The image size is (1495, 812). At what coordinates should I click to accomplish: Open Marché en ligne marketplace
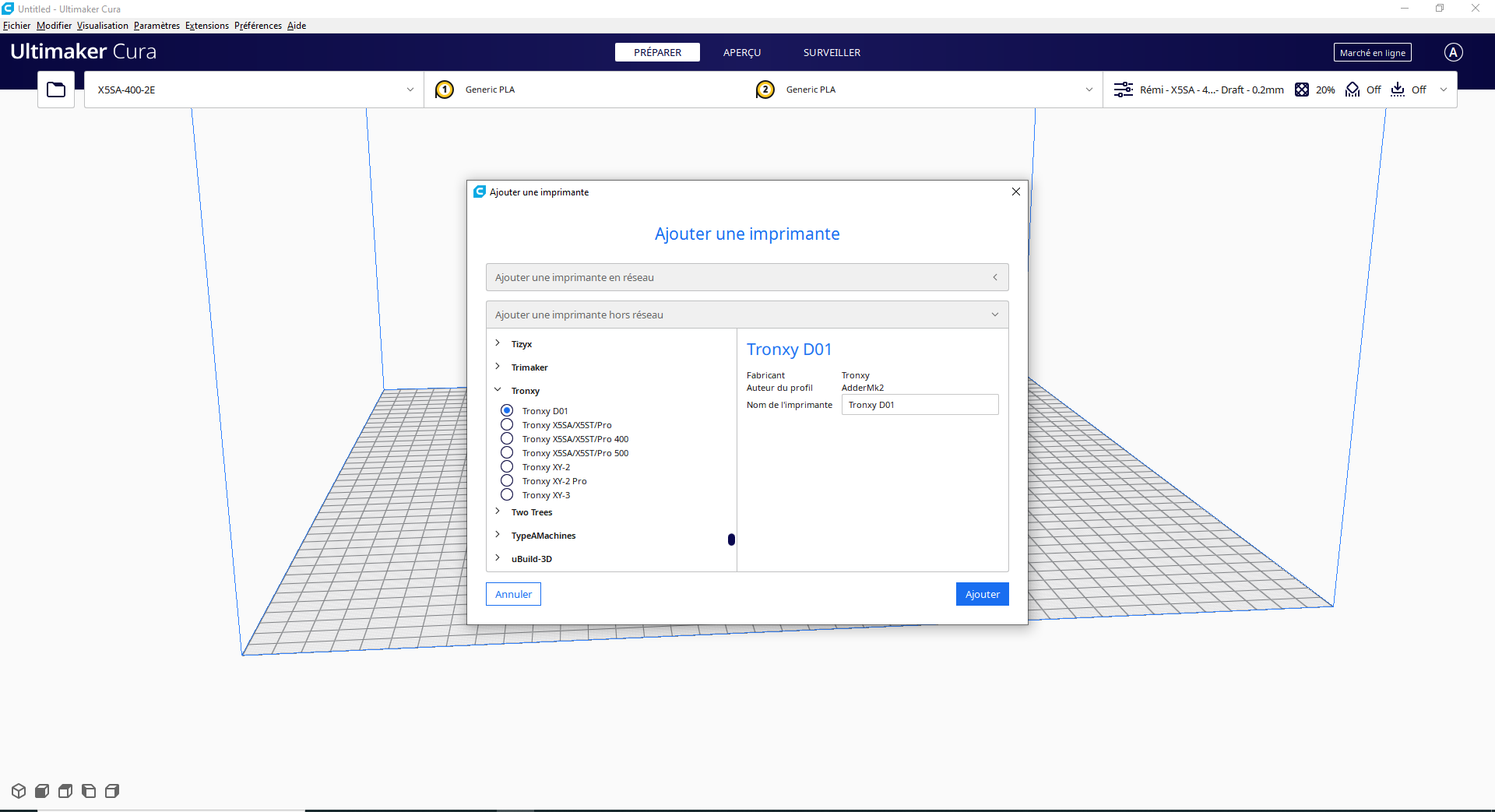point(1373,52)
